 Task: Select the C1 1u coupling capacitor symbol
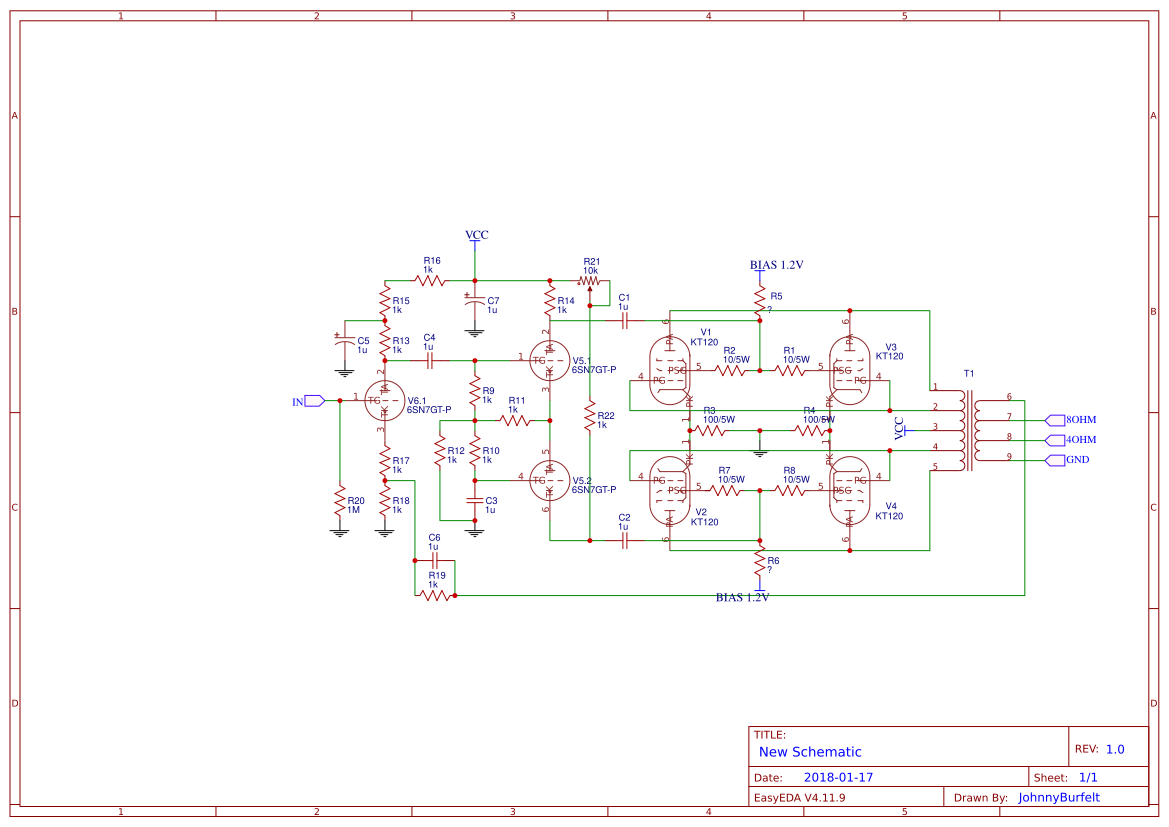click(x=625, y=321)
